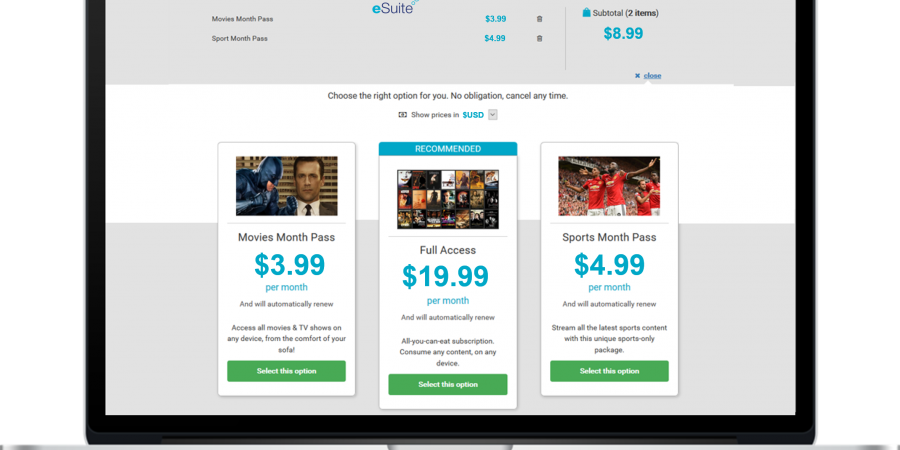Click the Full Access plan title

[448, 250]
